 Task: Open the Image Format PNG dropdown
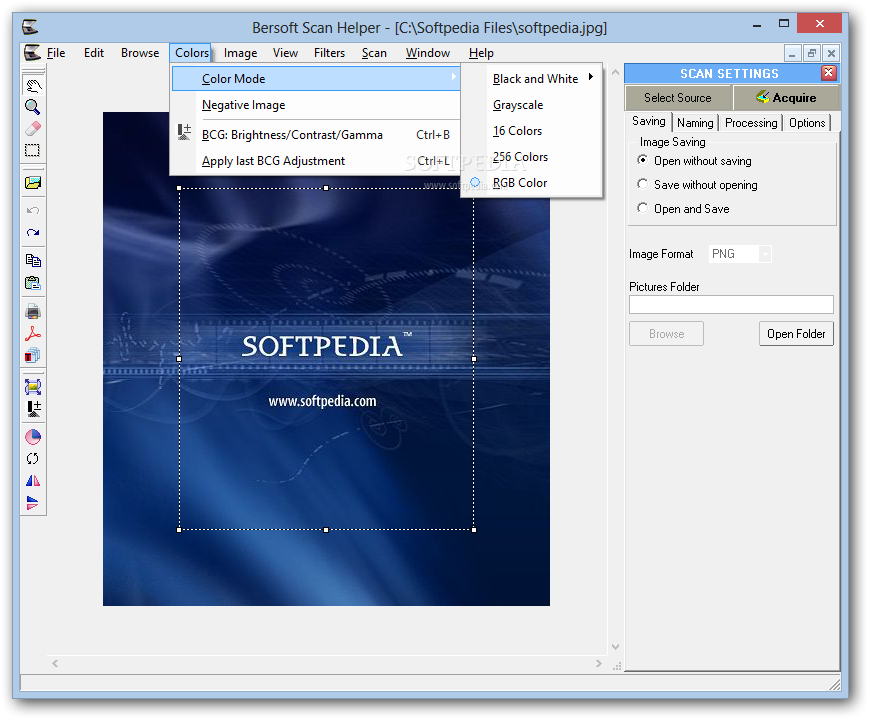tap(765, 254)
